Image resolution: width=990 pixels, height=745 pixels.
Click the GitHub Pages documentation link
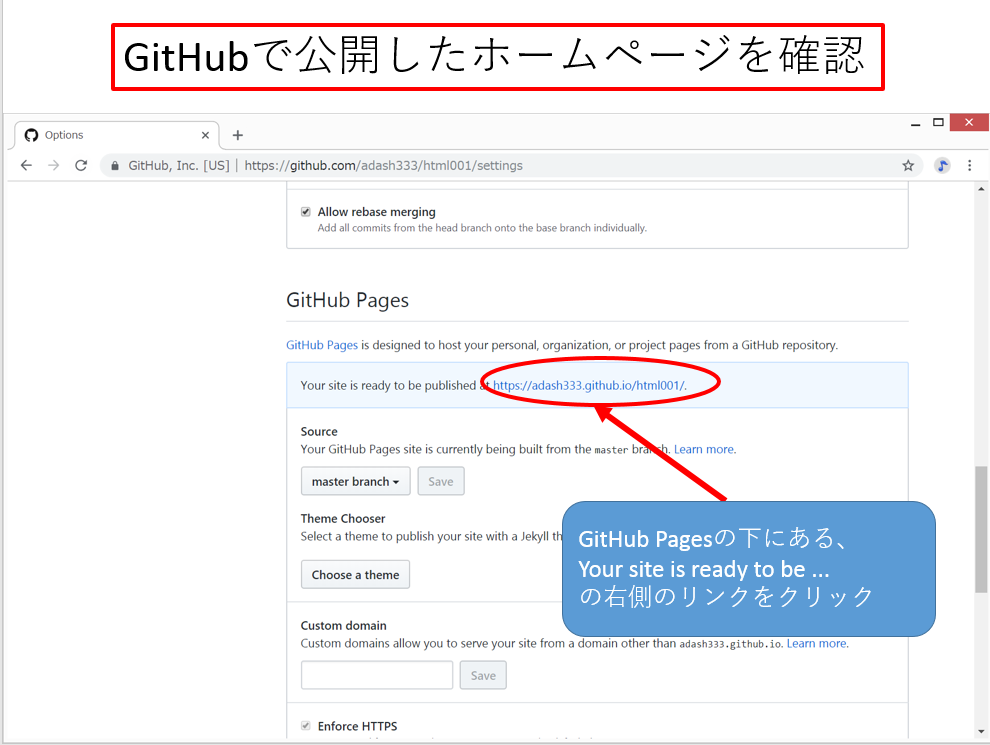click(322, 345)
